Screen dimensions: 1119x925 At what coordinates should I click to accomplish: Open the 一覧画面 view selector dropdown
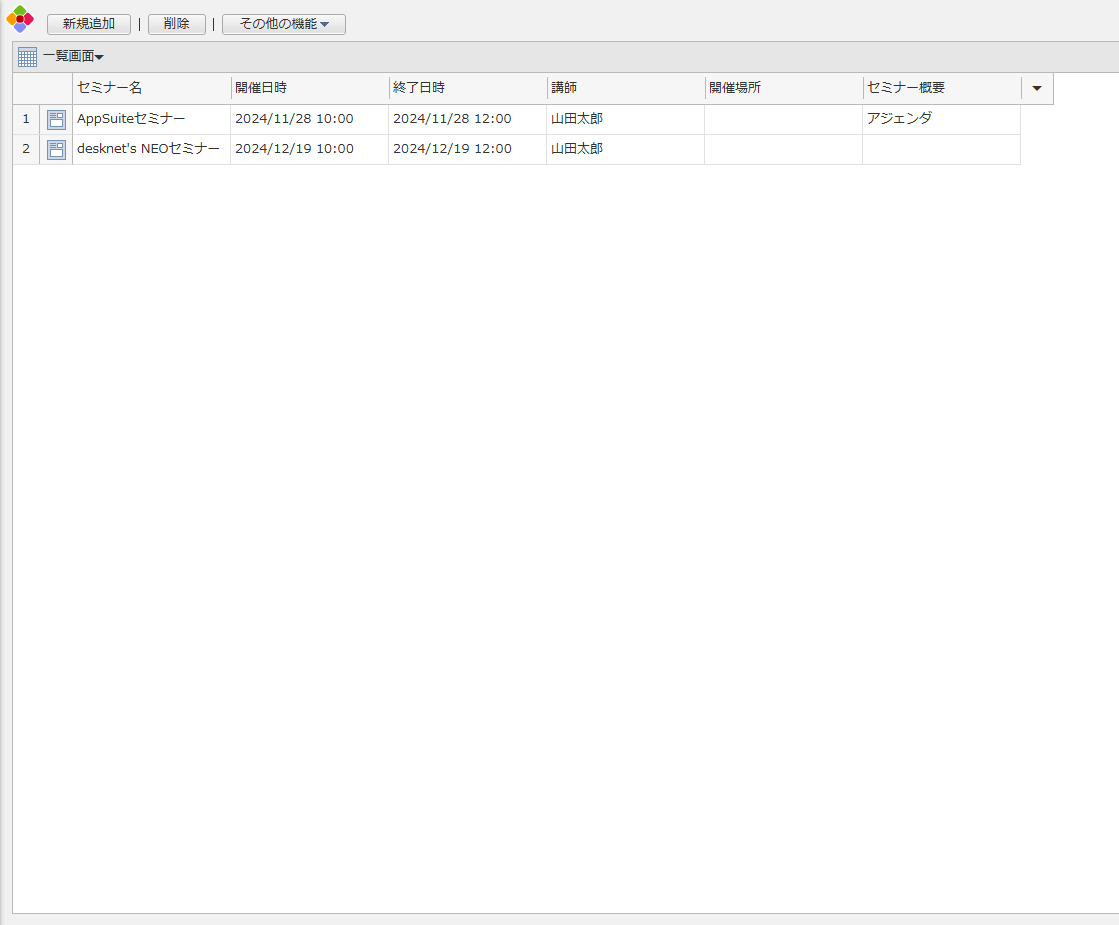(73, 57)
